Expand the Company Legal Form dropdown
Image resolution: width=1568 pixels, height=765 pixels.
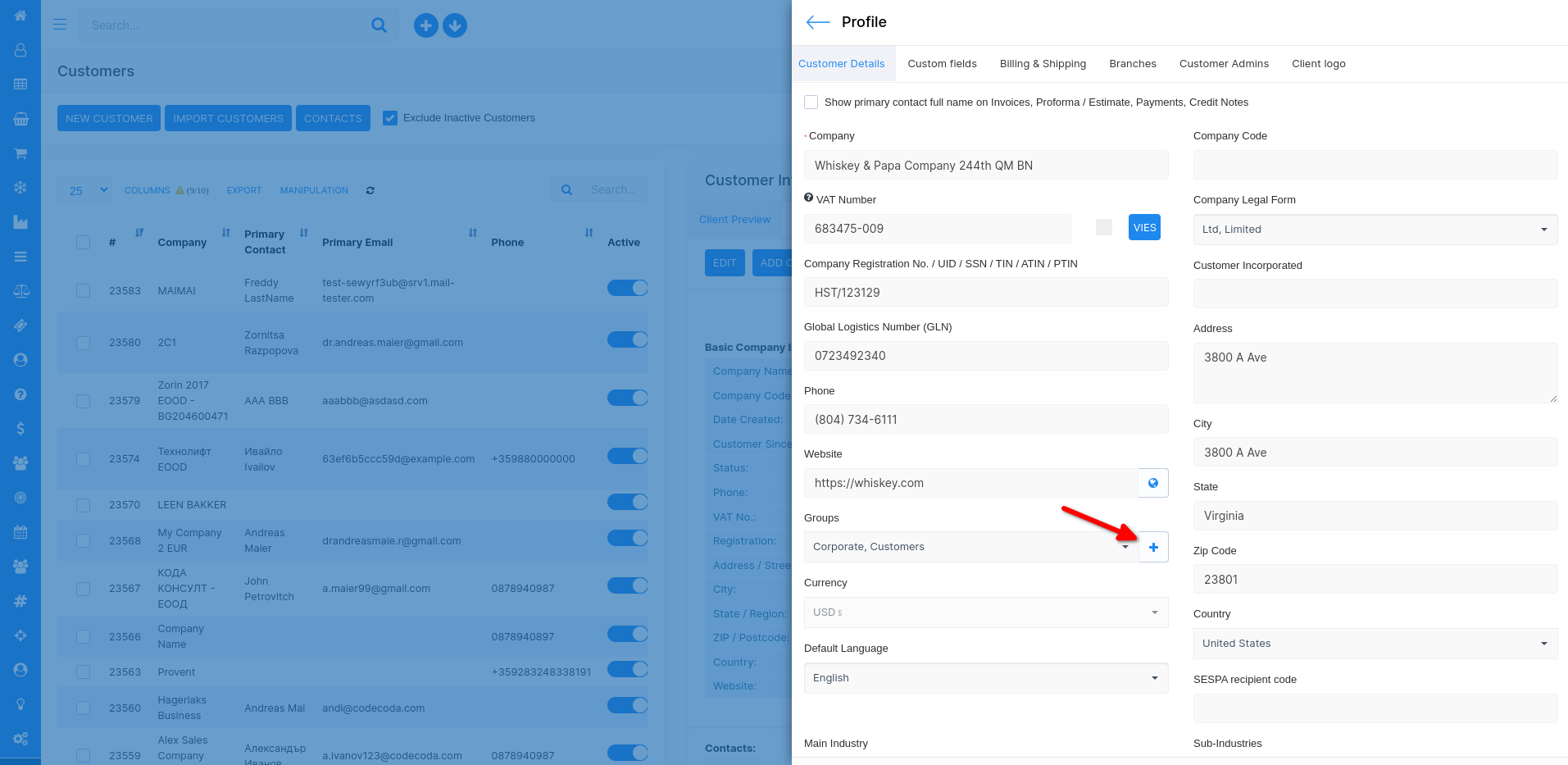pos(1375,230)
